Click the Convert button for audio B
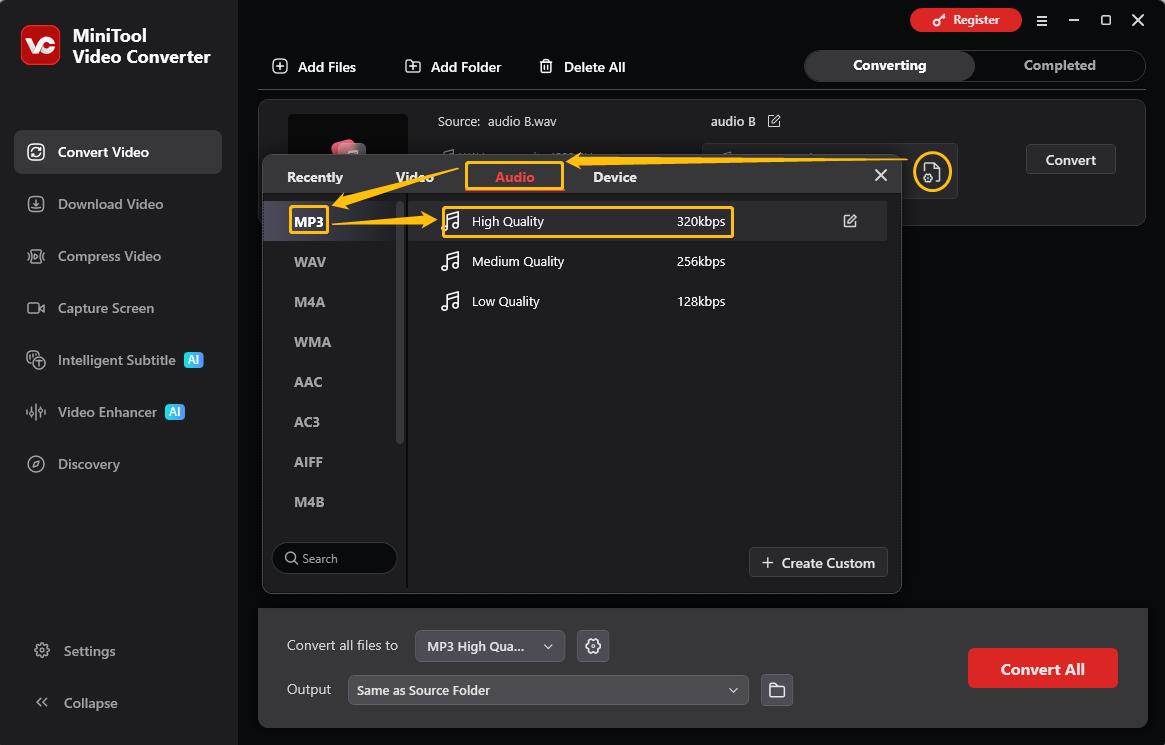The image size is (1165, 745). coord(1070,160)
